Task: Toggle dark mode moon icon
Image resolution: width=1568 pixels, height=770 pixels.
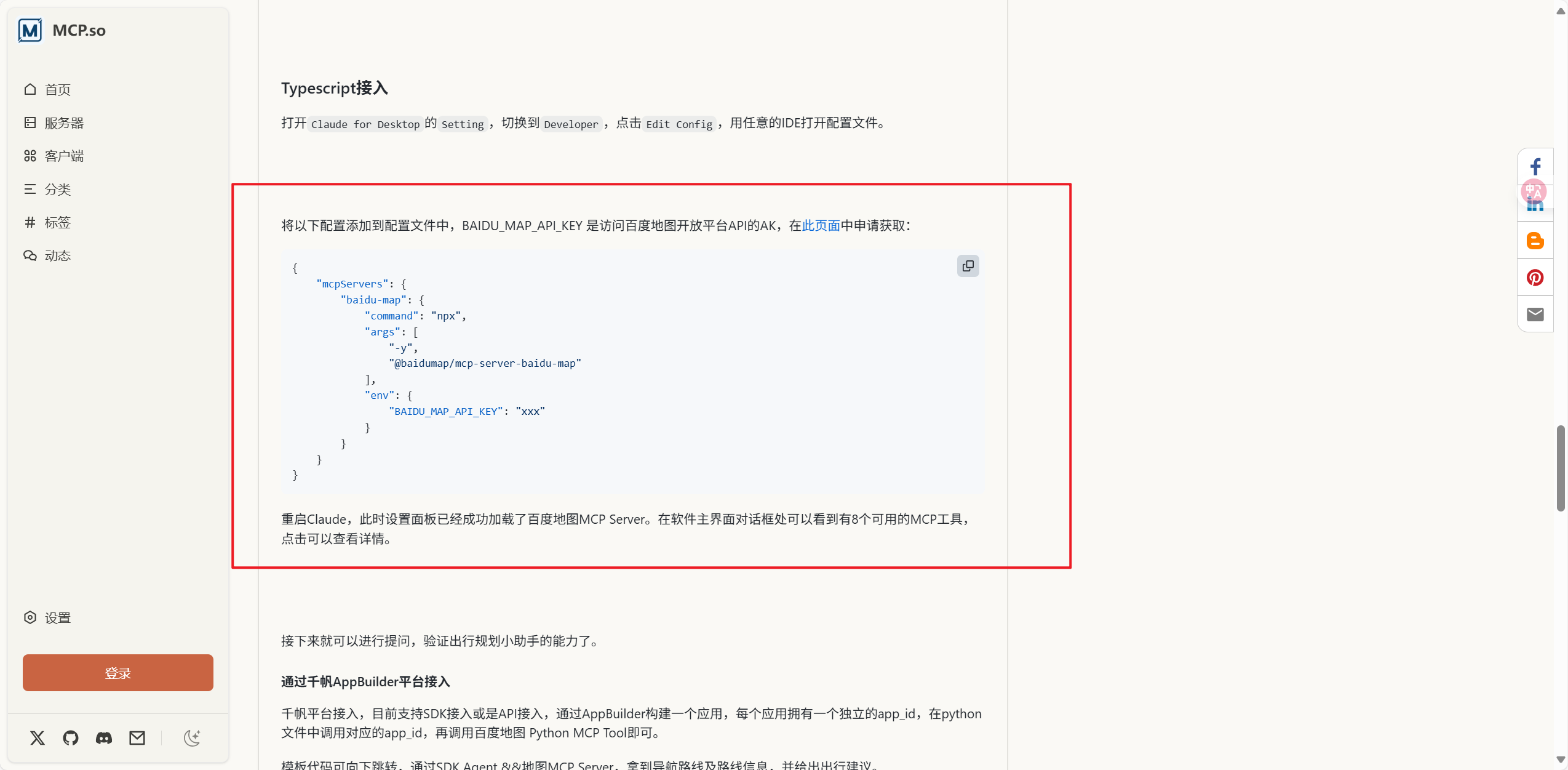Action: tap(192, 737)
